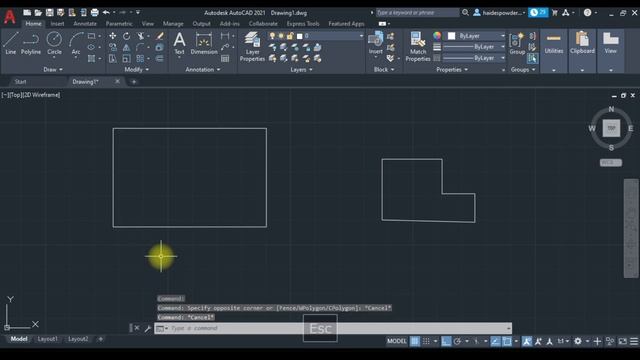Expand the Draw panel
The height and width of the screenshot is (360, 640).
tap(53, 70)
